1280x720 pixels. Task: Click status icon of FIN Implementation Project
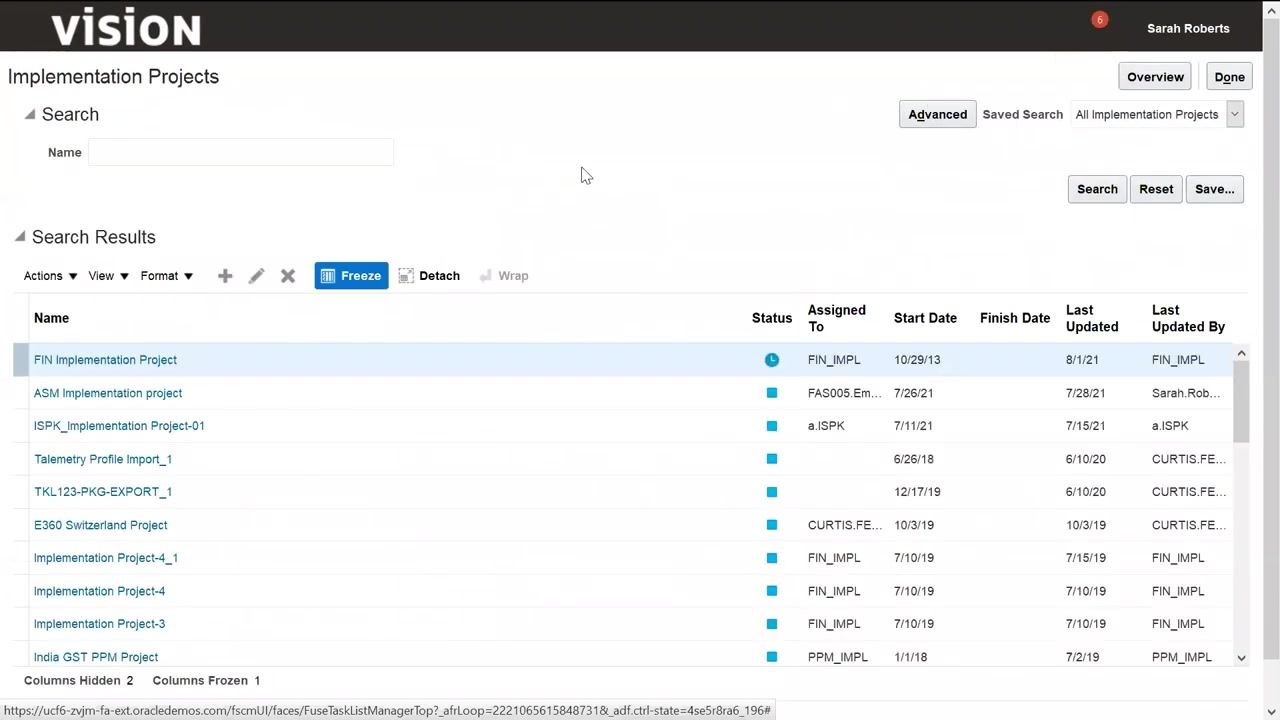pyautogui.click(x=772, y=360)
